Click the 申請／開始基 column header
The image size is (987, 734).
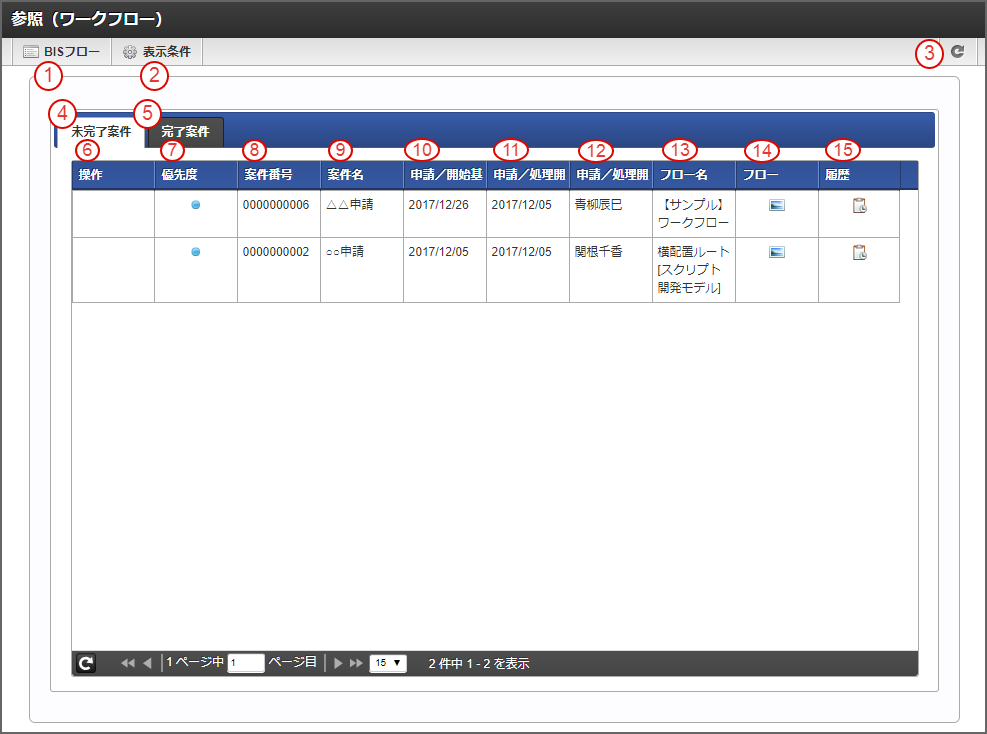445,175
